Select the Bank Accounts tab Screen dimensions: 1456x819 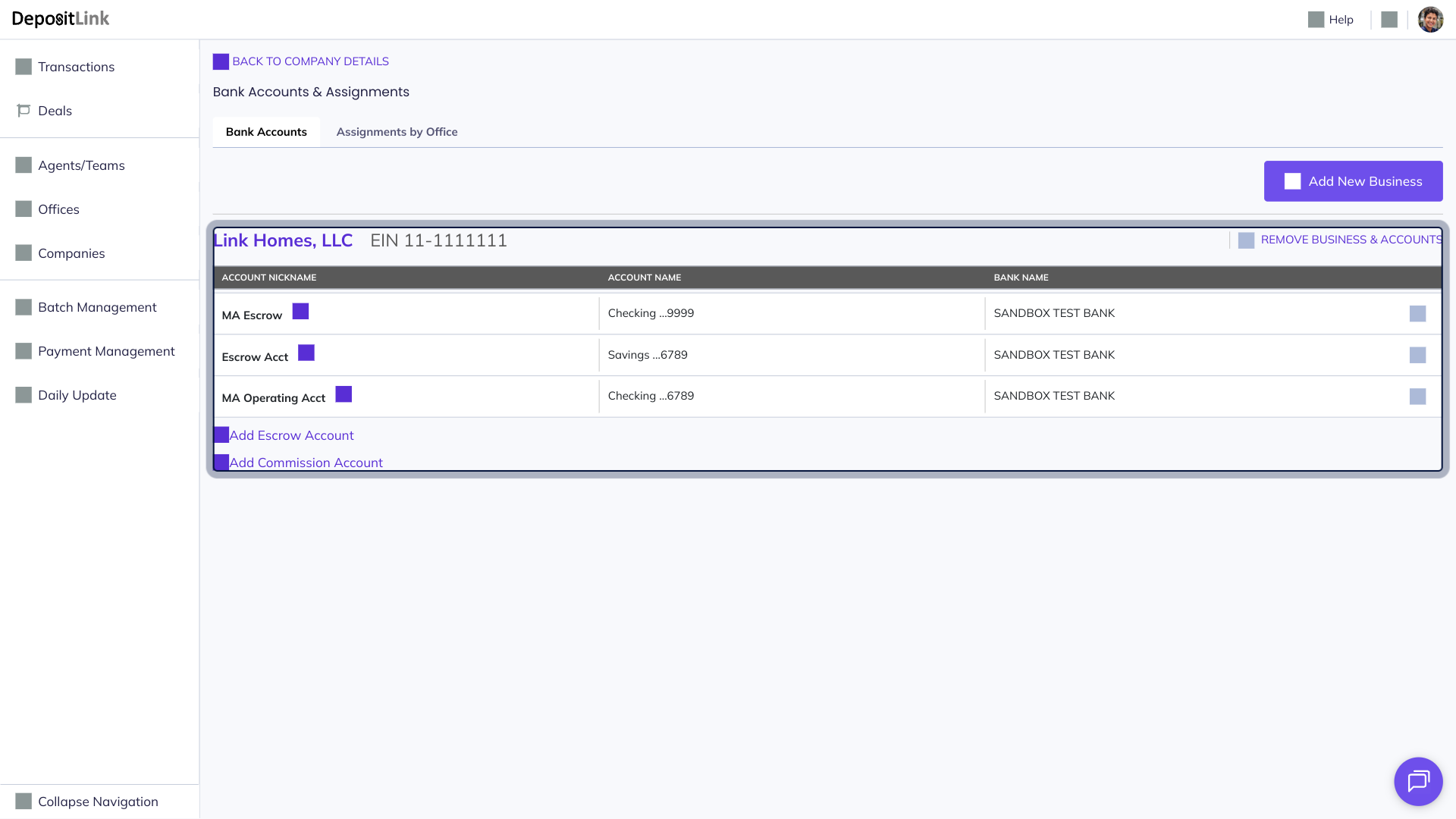coord(266,132)
